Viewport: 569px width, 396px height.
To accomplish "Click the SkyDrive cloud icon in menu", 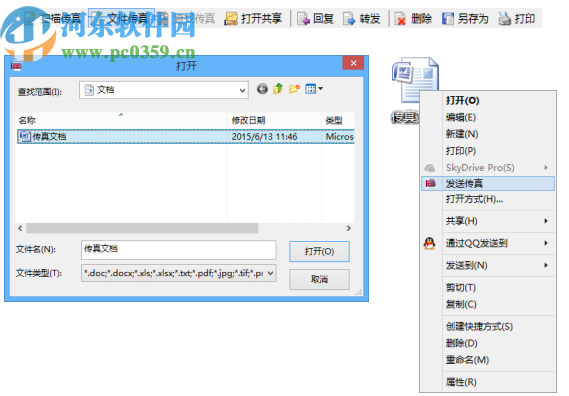I will coord(430,168).
